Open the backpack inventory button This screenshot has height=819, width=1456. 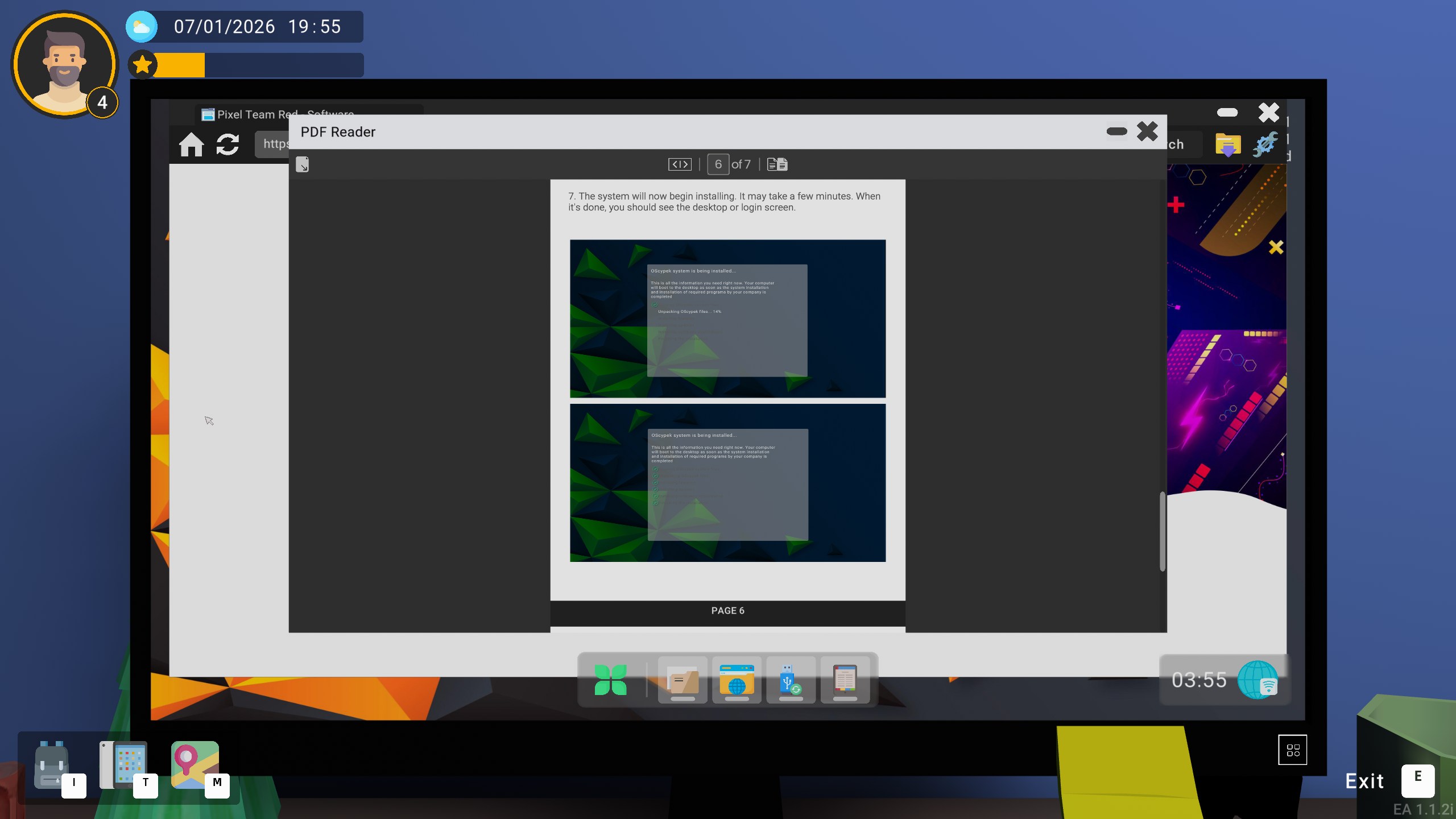point(52,765)
